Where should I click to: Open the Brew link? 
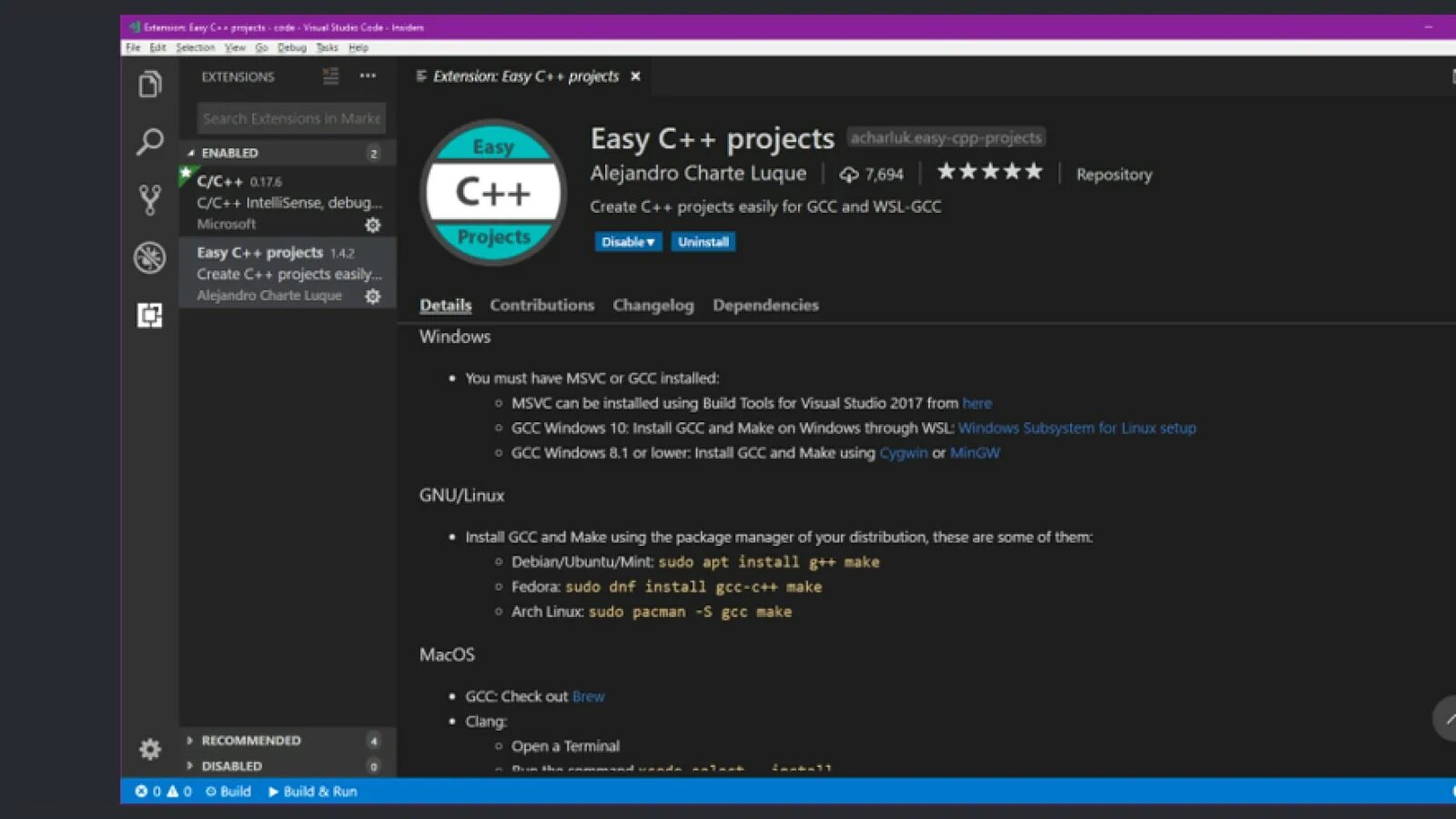588,697
